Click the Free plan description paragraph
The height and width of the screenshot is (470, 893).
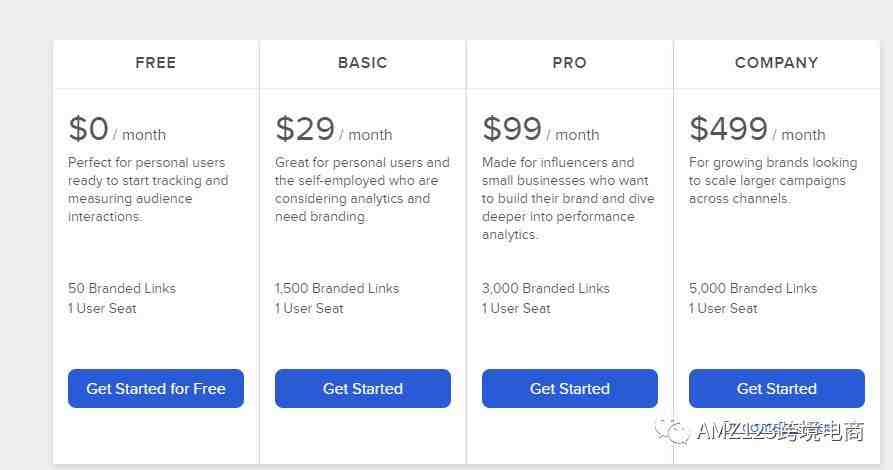(x=148, y=190)
